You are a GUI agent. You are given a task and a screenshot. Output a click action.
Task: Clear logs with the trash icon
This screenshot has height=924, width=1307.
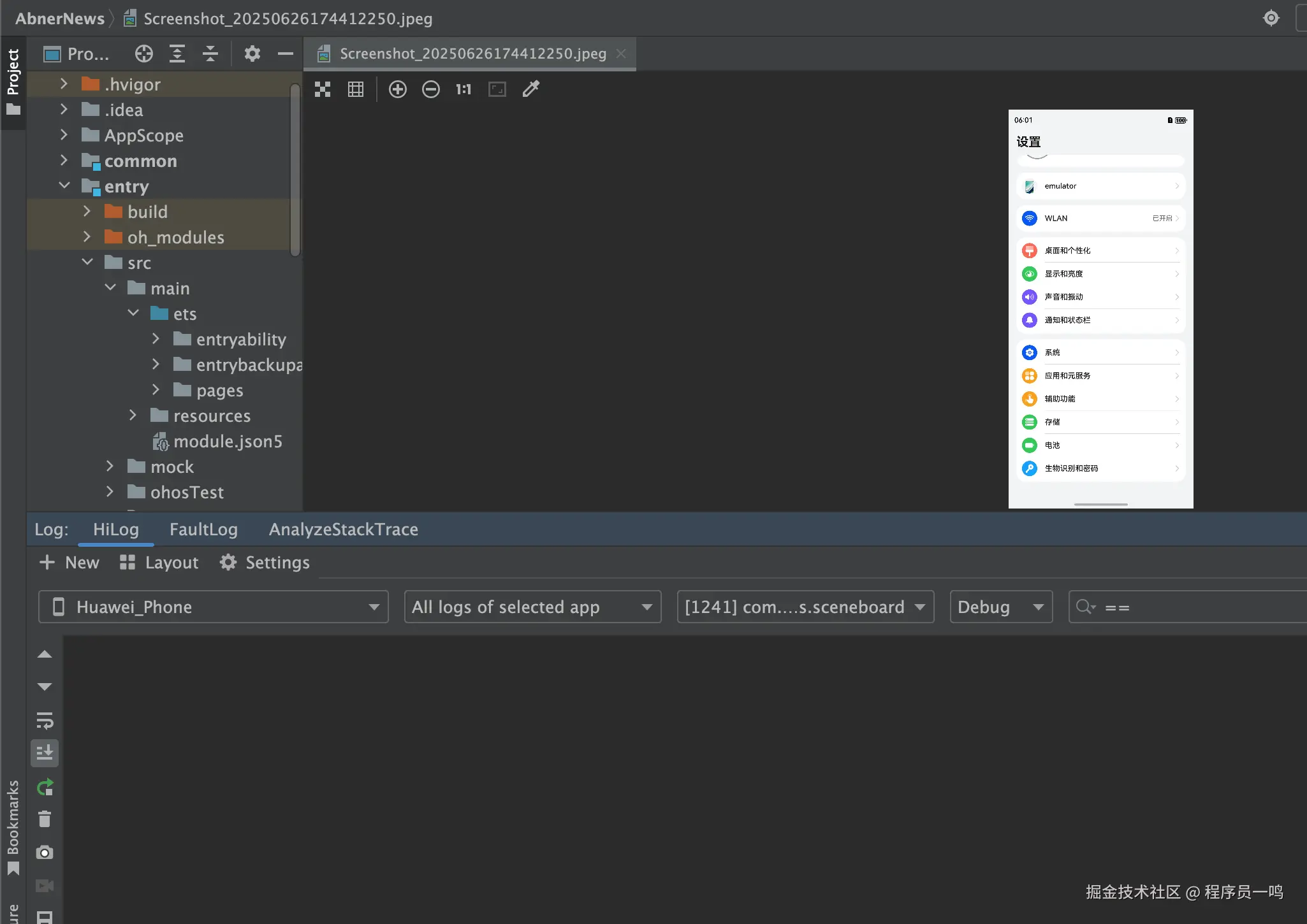coord(45,819)
